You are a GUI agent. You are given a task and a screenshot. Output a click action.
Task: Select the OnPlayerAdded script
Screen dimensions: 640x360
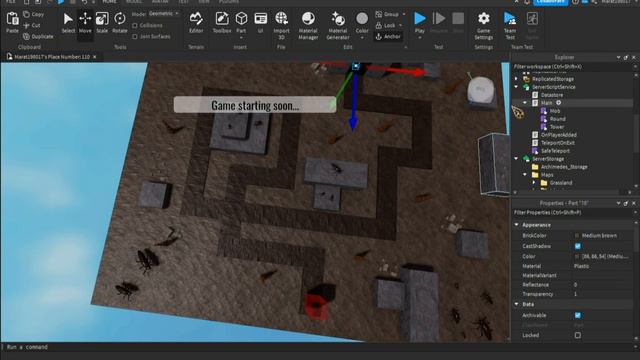[558, 135]
